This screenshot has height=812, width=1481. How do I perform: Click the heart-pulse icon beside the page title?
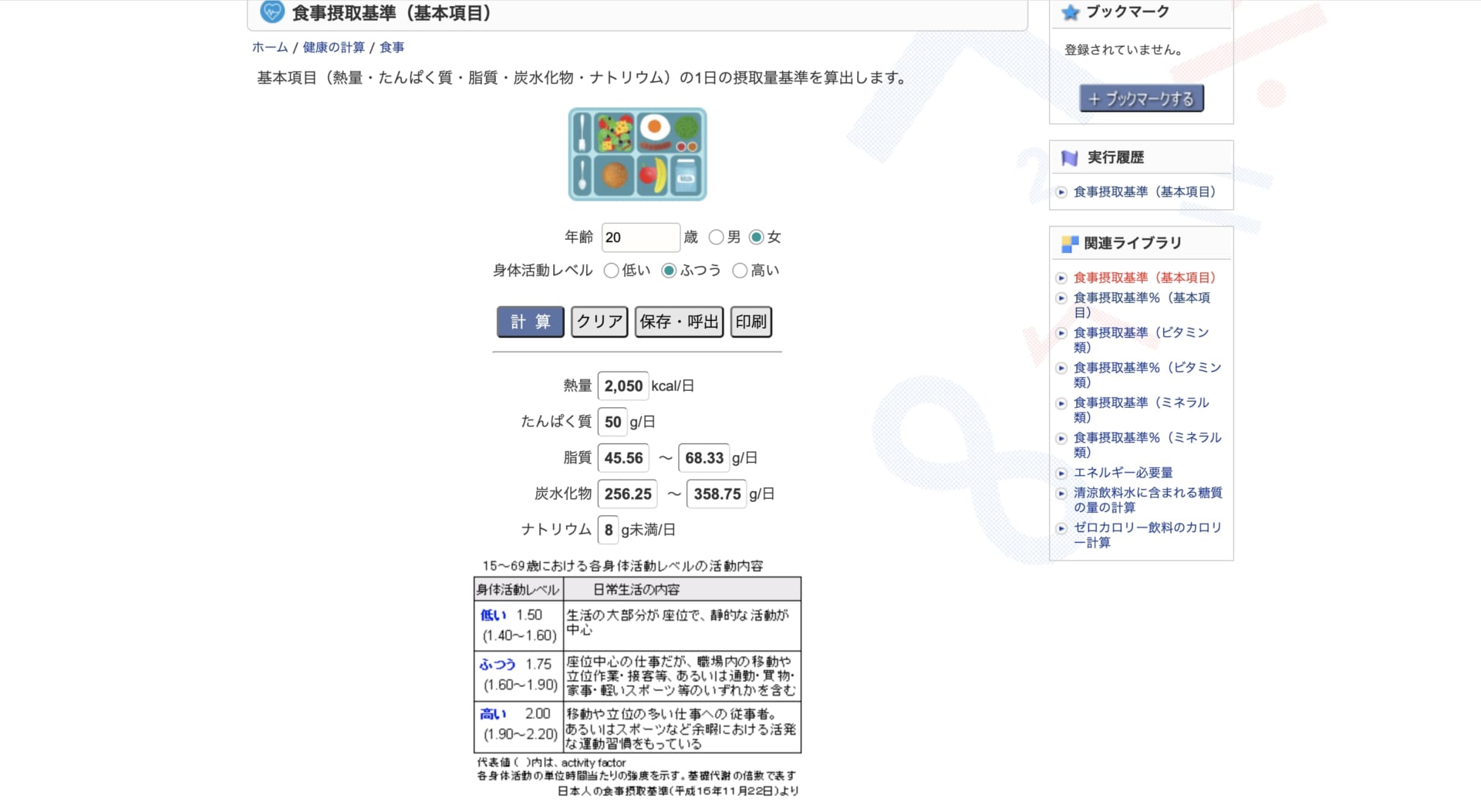[x=272, y=12]
